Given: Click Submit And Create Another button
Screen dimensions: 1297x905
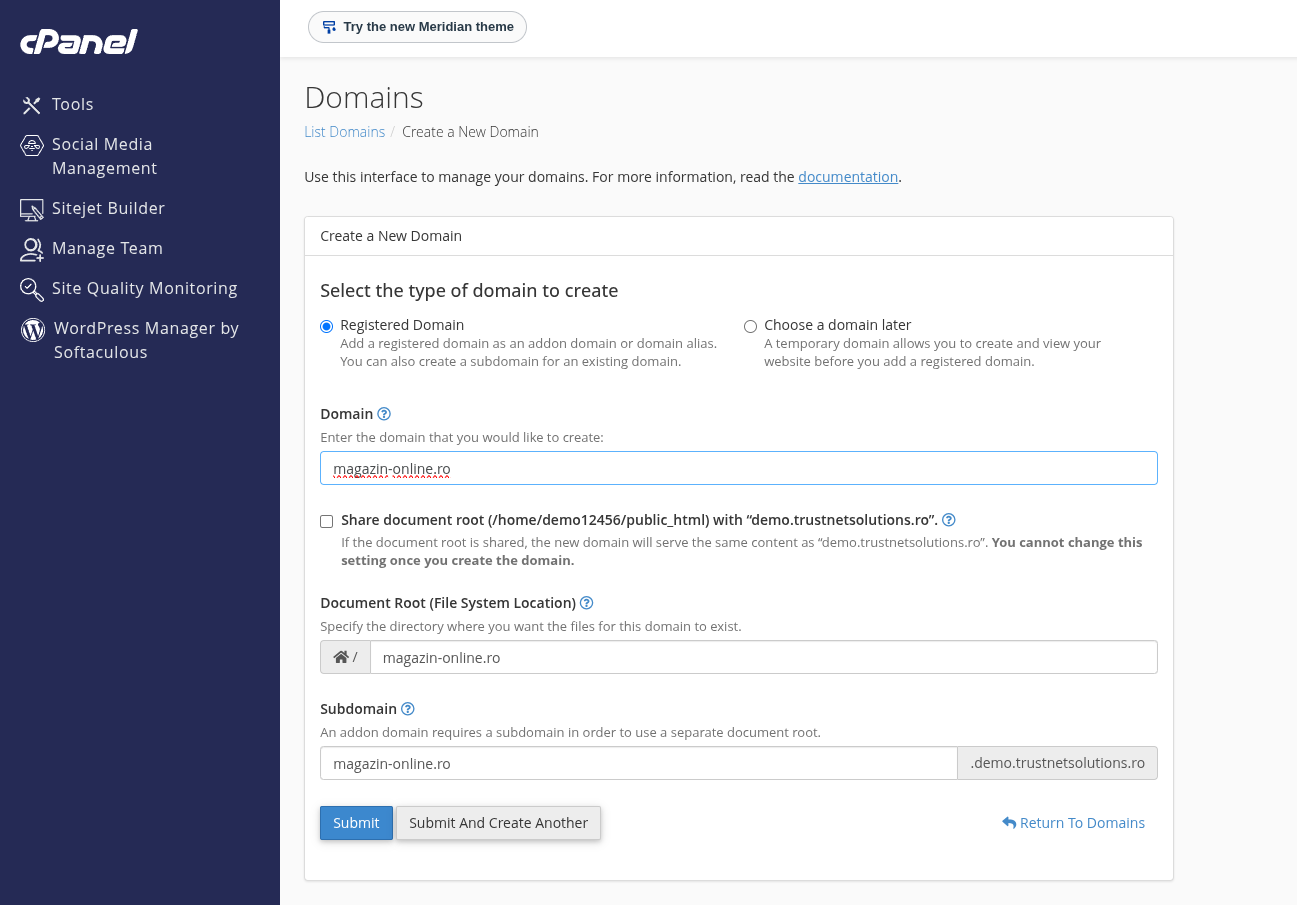Looking at the screenshot, I should (498, 823).
